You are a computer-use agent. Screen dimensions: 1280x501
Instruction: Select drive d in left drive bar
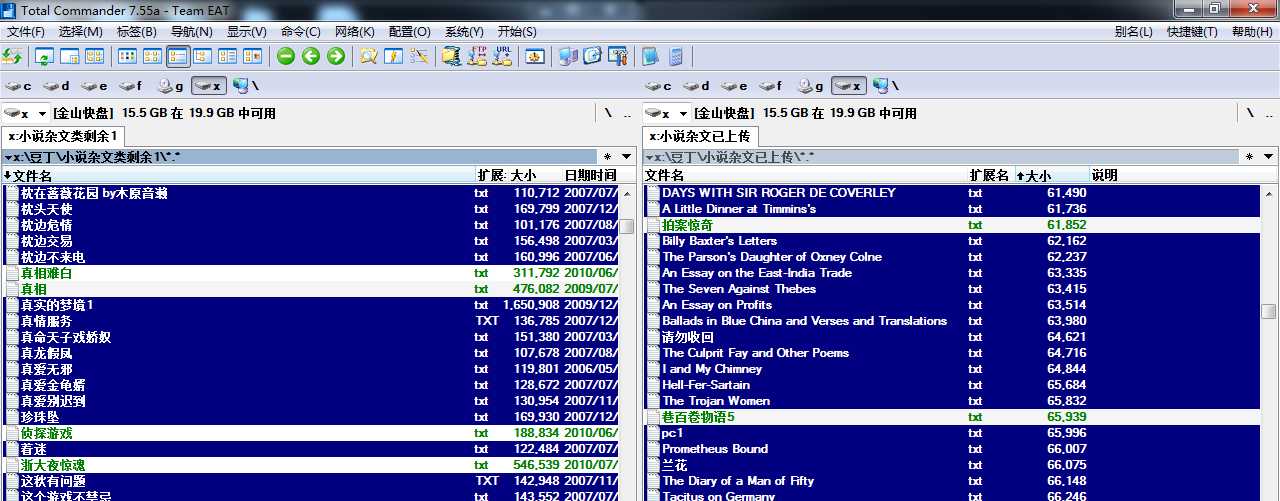click(57, 86)
